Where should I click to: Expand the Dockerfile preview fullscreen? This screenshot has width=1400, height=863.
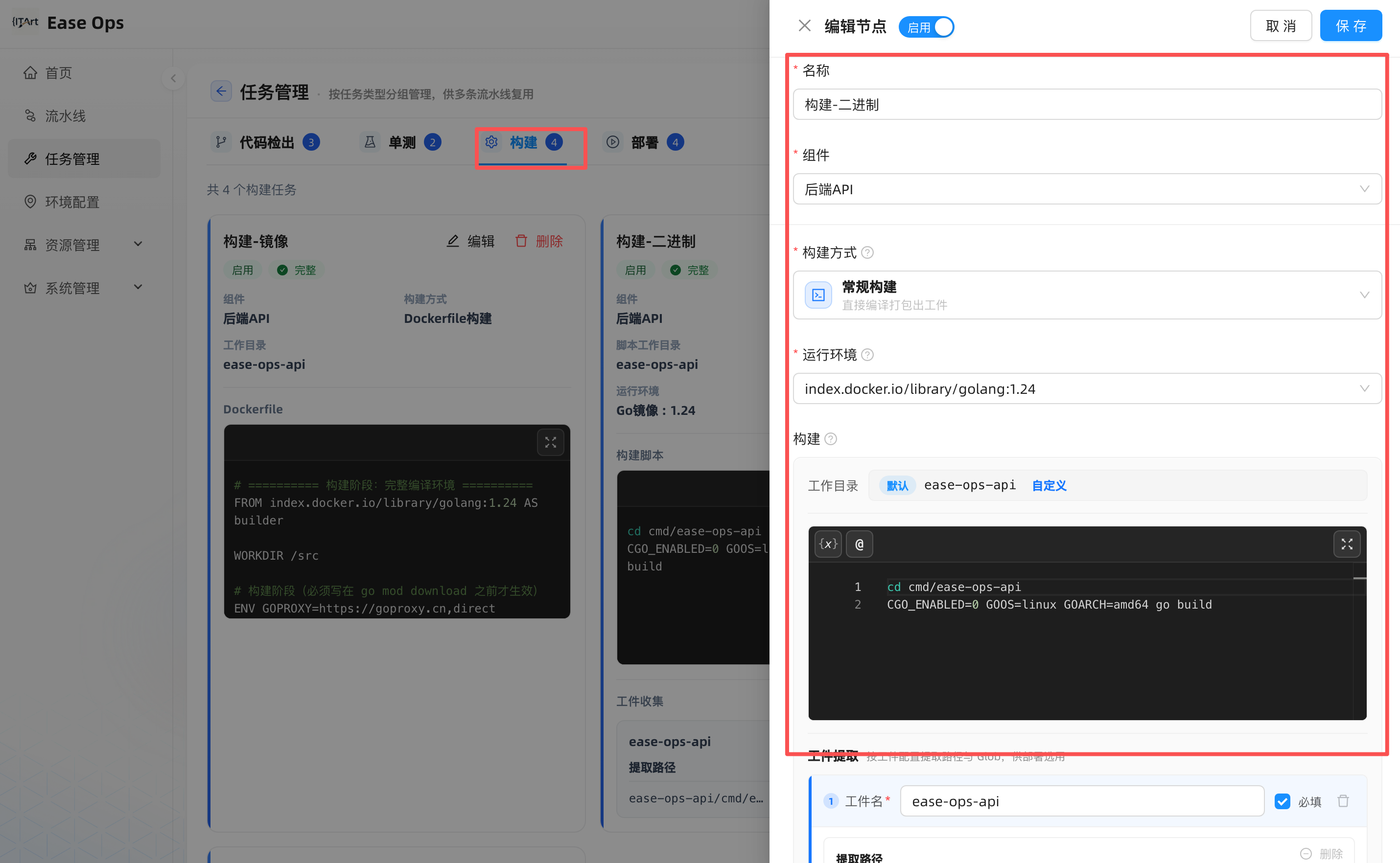point(550,442)
